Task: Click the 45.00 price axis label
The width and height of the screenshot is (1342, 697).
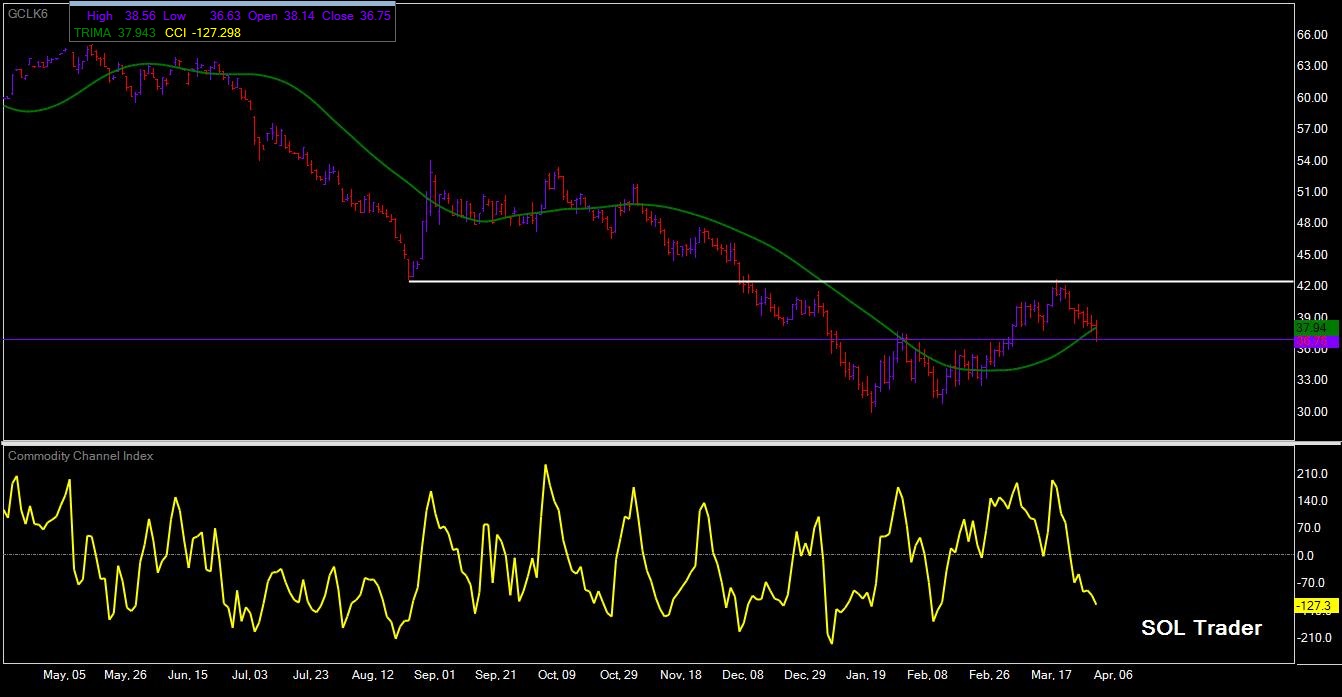Action: point(1311,255)
